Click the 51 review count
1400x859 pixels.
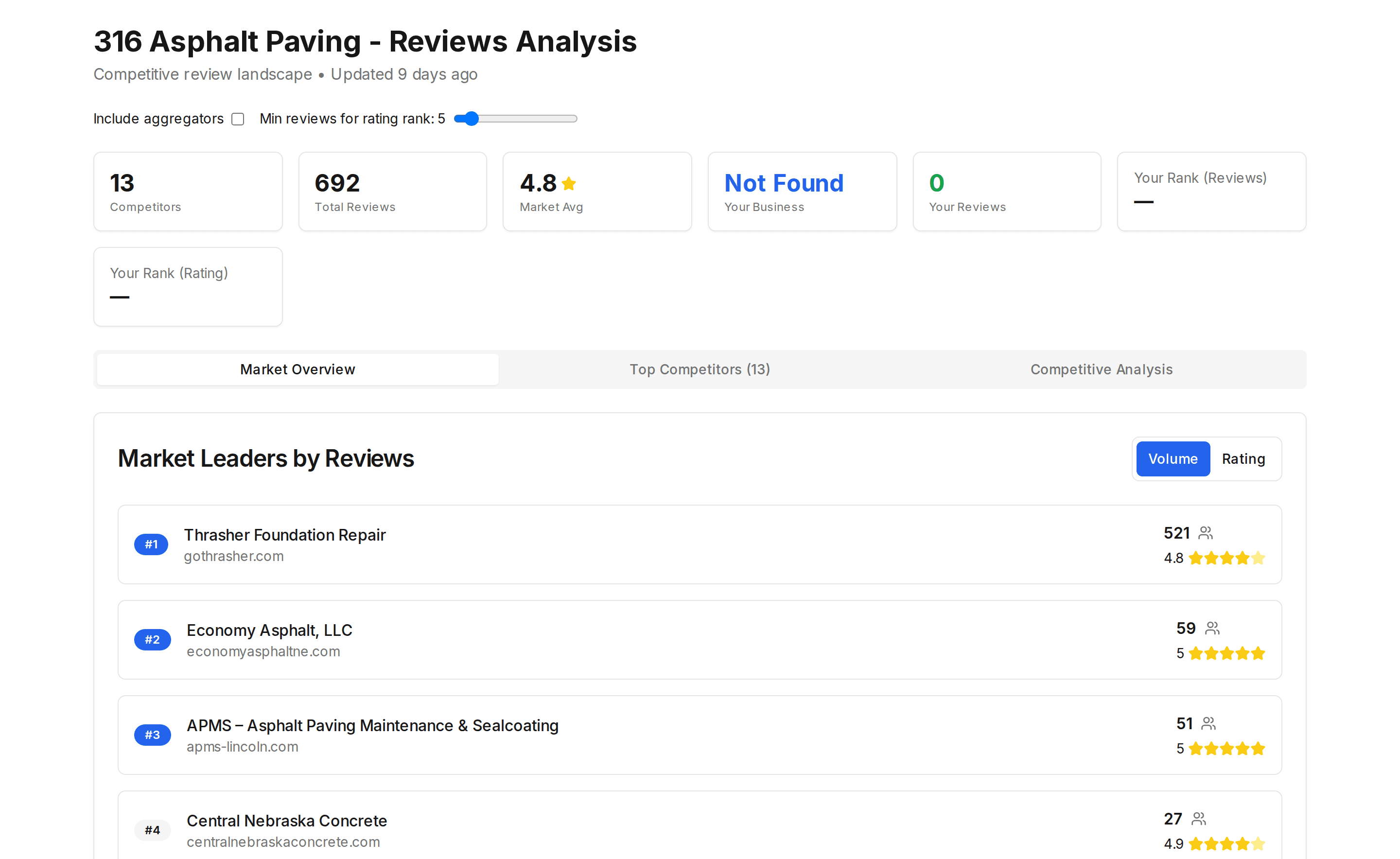pyautogui.click(x=1185, y=723)
